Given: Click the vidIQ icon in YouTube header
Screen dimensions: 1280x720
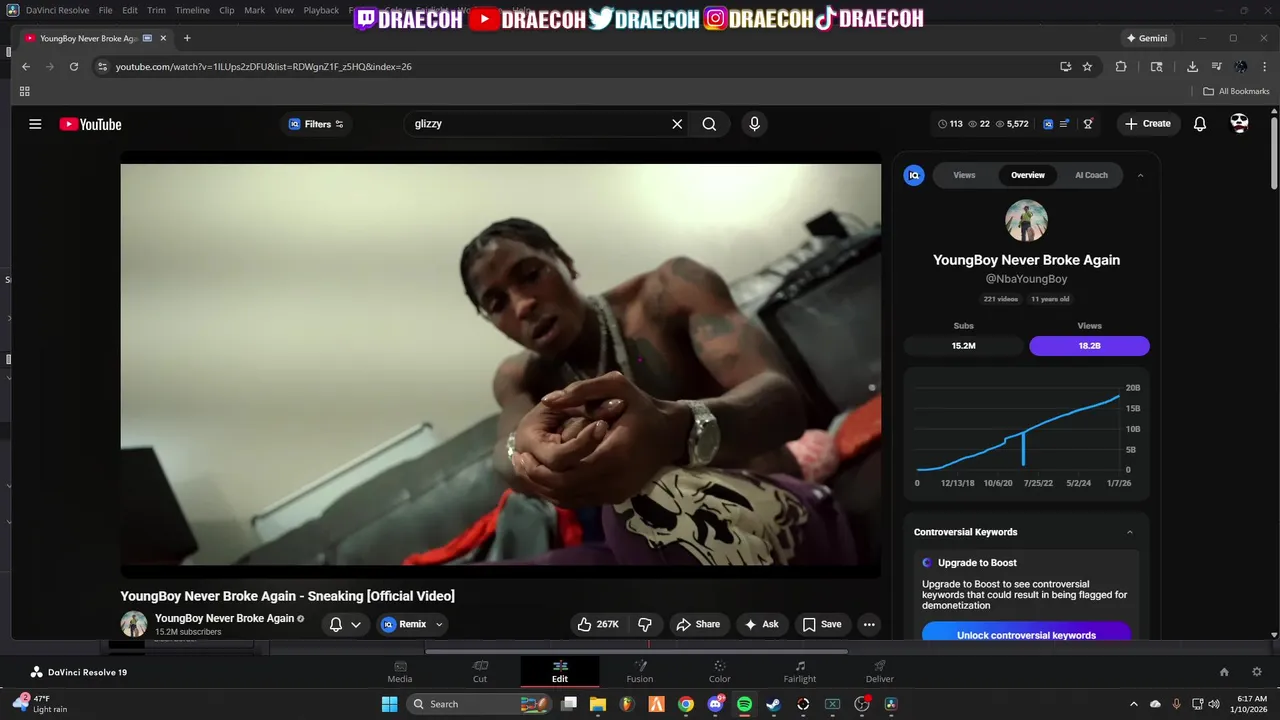Looking at the screenshot, I should [1048, 124].
